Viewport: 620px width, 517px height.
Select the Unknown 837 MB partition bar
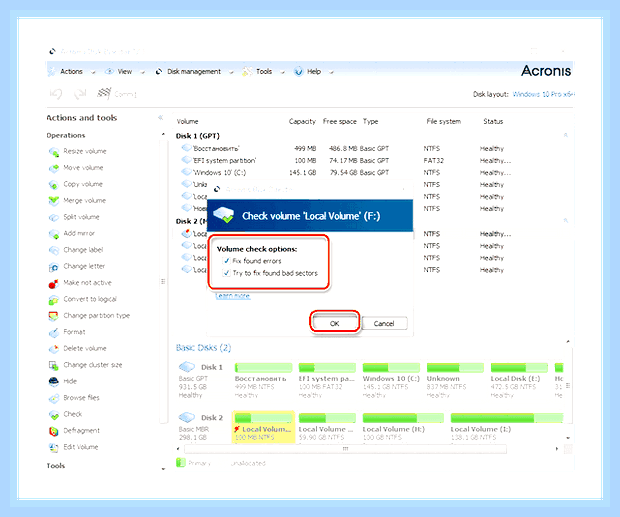point(455,368)
